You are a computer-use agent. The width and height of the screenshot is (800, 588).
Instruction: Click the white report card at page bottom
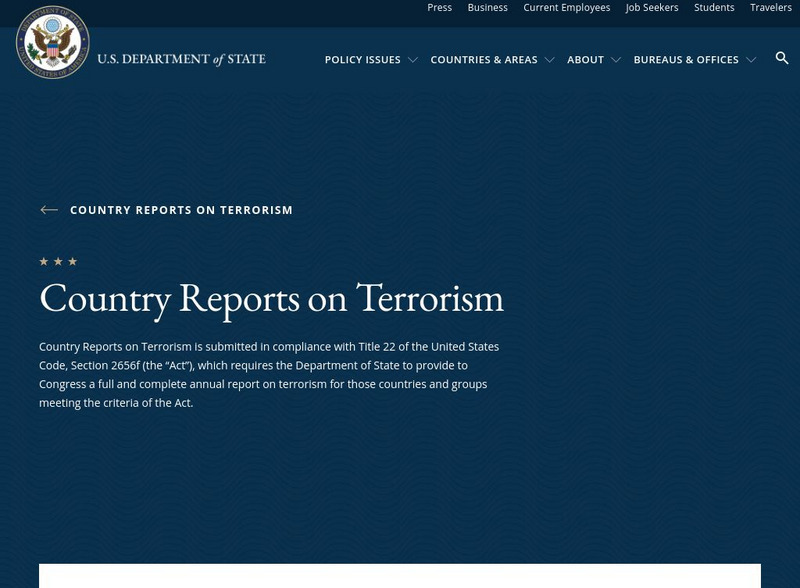point(400,578)
